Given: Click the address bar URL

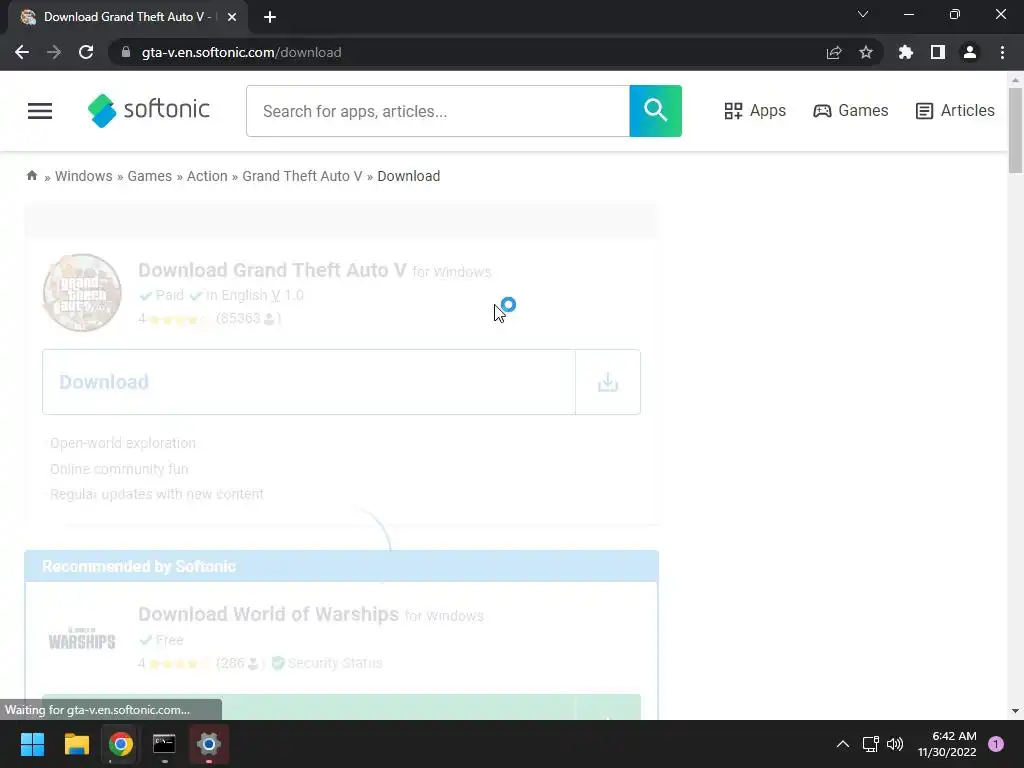Looking at the screenshot, I should pyautogui.click(x=242, y=52).
